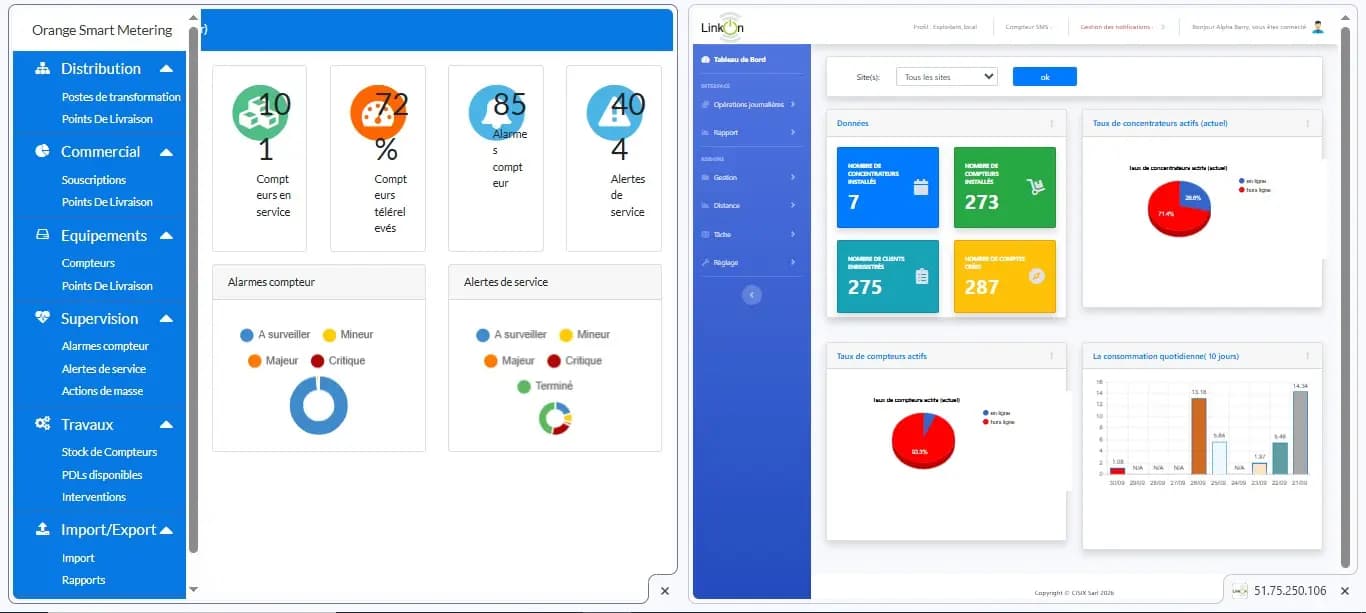Open La consommation quotidienne panel three-dot menu
Image resolution: width=1366 pixels, height=613 pixels.
coord(1307,356)
